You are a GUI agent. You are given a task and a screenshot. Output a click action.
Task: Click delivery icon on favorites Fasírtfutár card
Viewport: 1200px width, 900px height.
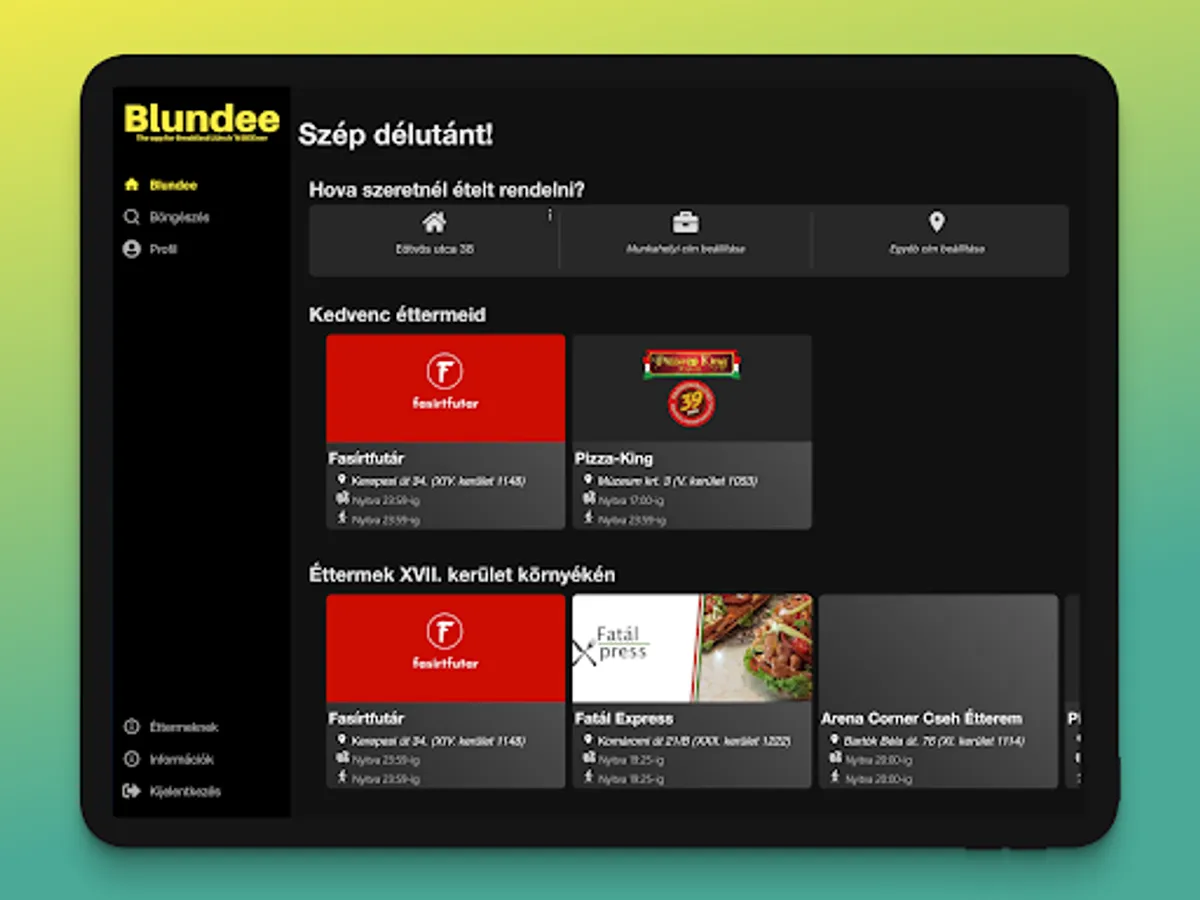343,499
